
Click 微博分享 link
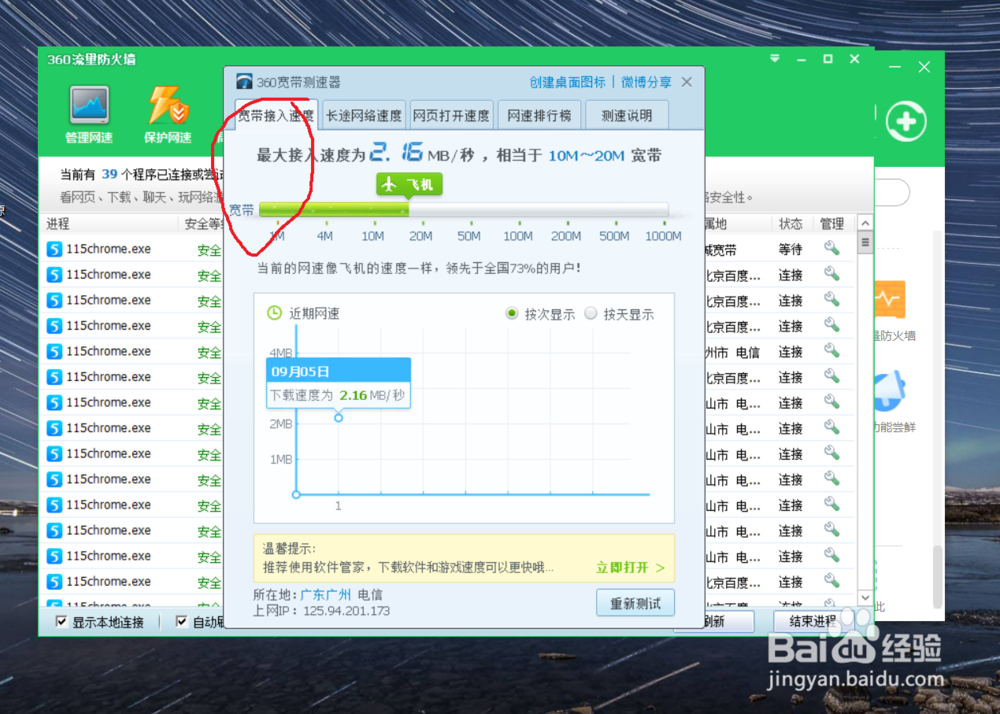coord(646,82)
